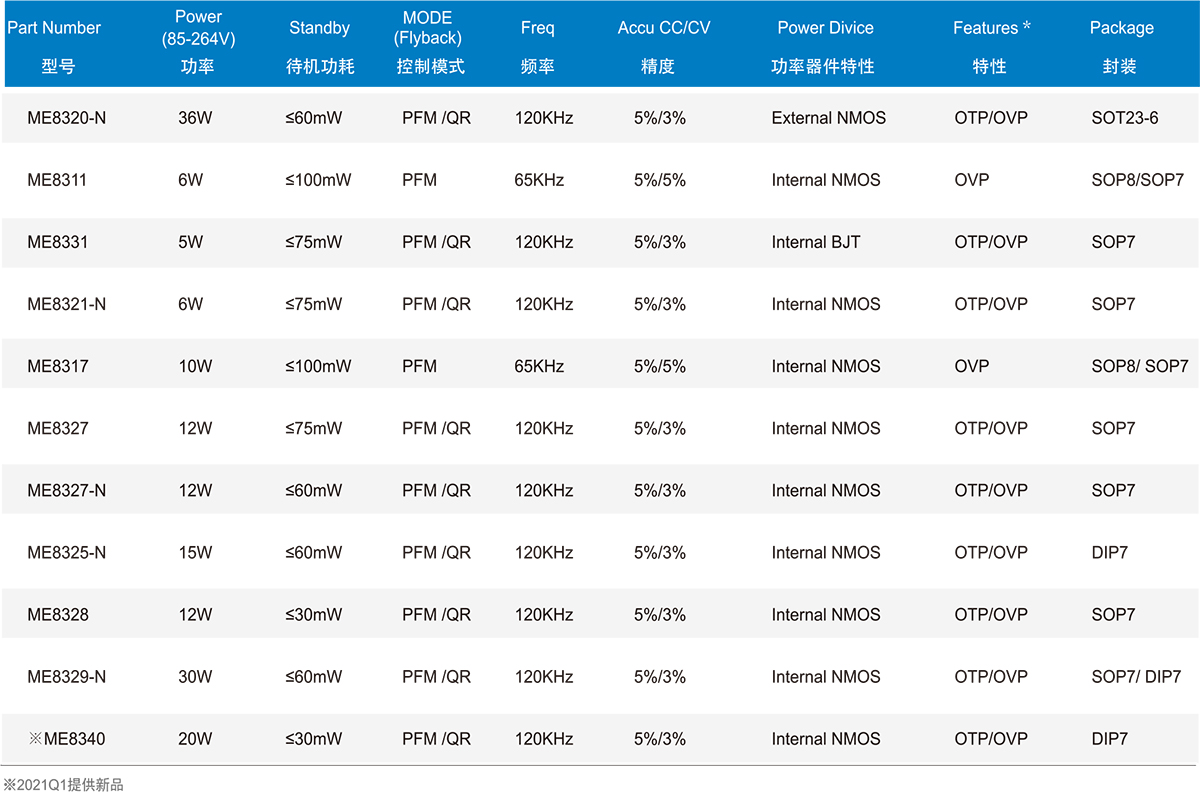Screen dimensions: 1200x792
Task: Open the ME8320-N part number
Action: point(66,118)
